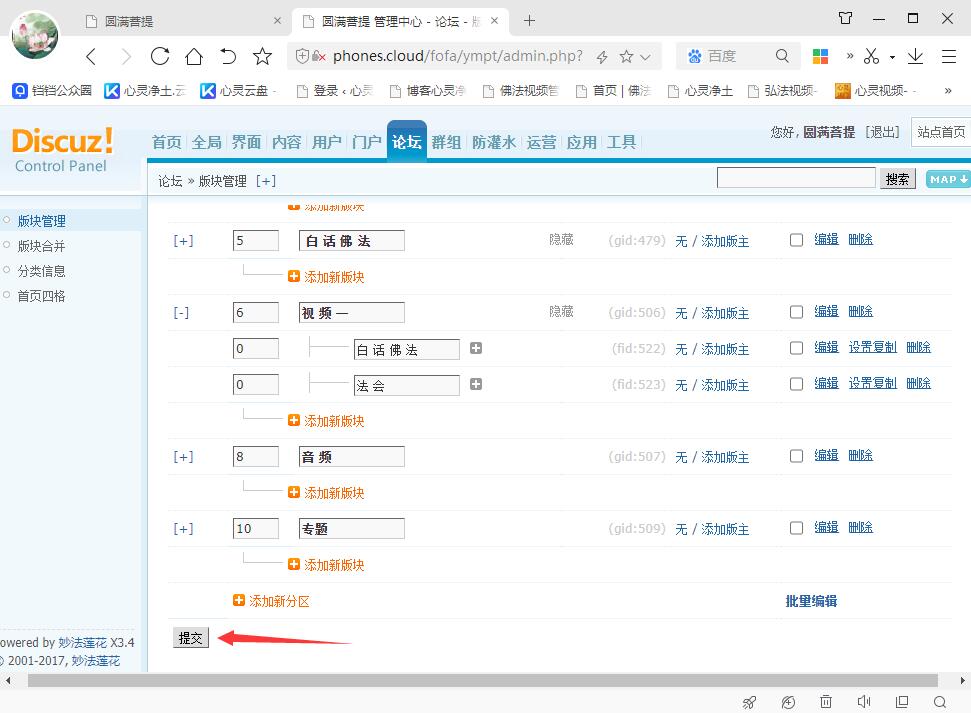
Task: Open dropdown arrow next to scissors tool
Action: (892, 57)
